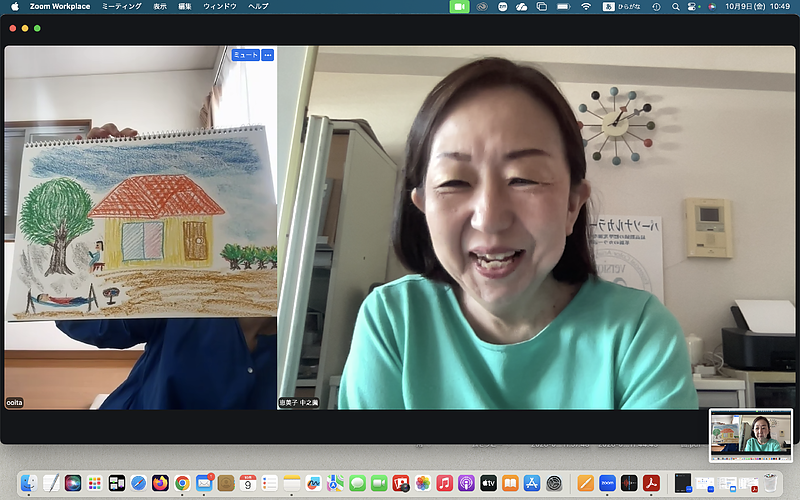Image resolution: width=800 pixels, height=500 pixels.
Task: Open Siri from the Dock
Action: [72, 483]
